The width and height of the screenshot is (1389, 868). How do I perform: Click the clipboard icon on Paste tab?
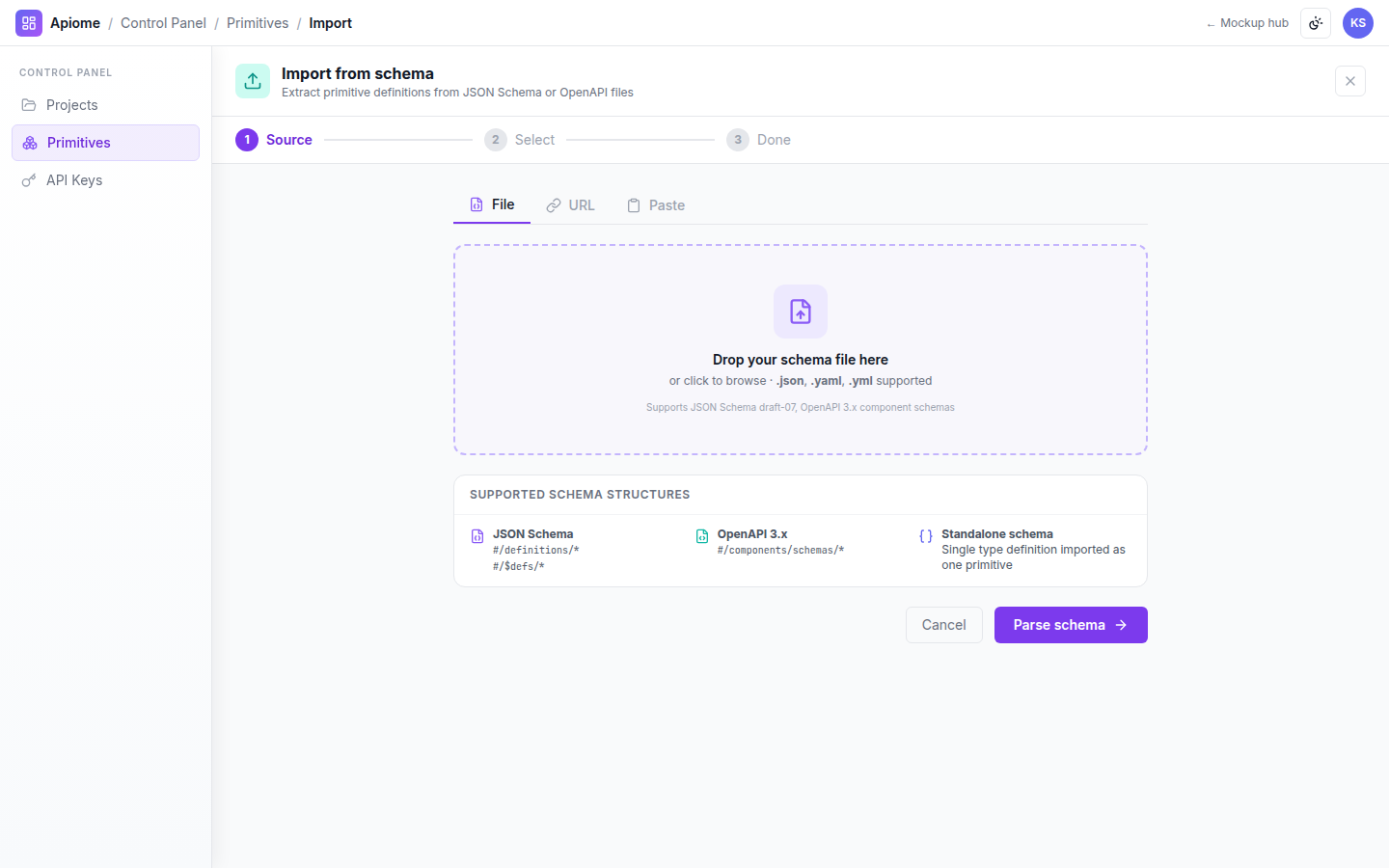634,205
